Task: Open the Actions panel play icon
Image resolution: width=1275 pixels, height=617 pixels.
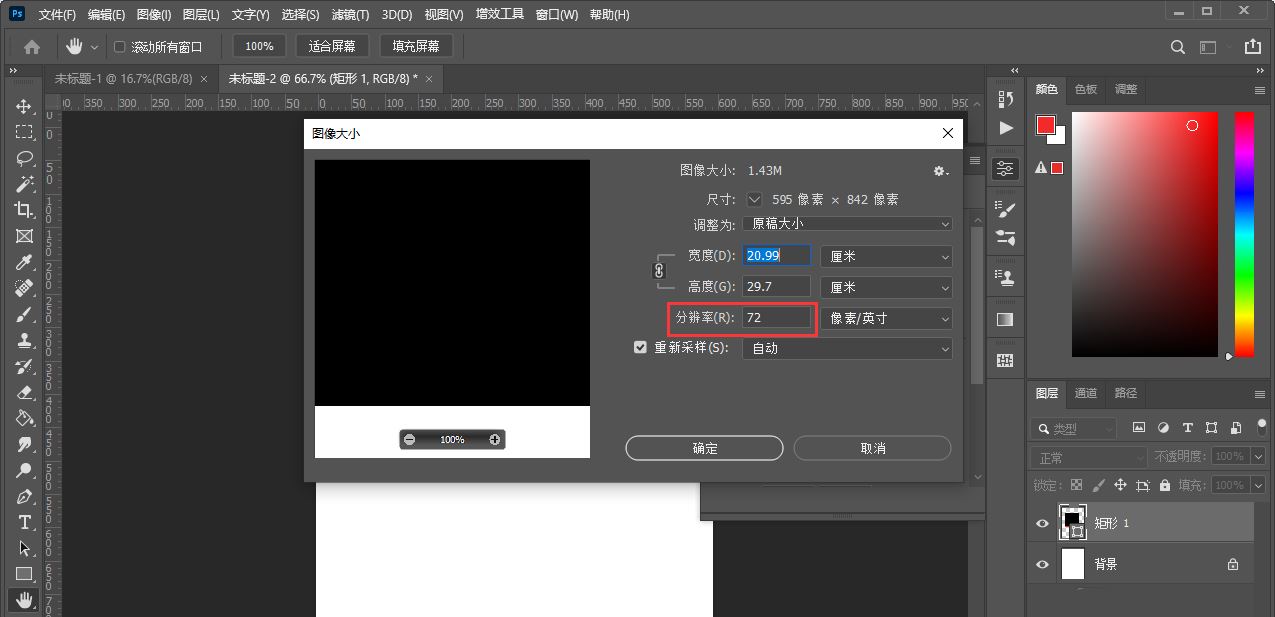Action: pos(1006,128)
